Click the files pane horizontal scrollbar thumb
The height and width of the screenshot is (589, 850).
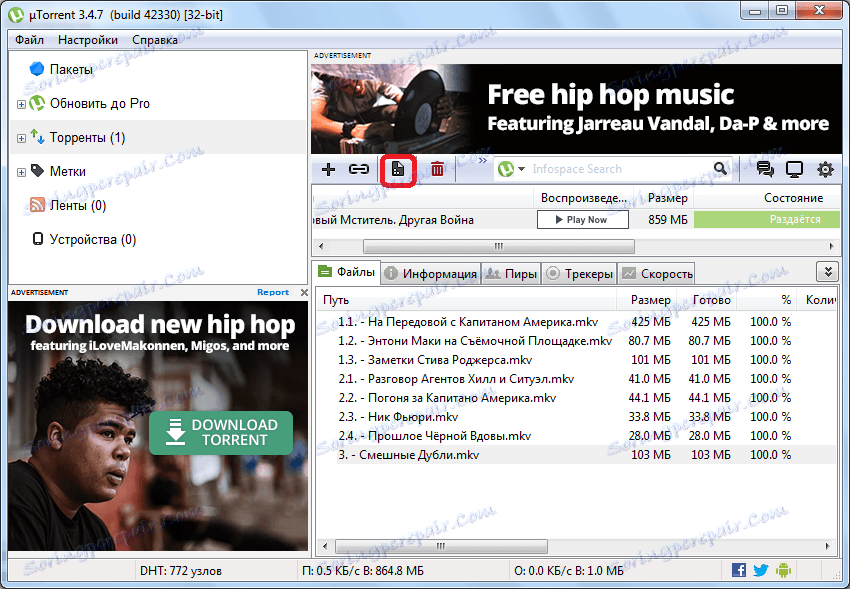[x=441, y=546]
